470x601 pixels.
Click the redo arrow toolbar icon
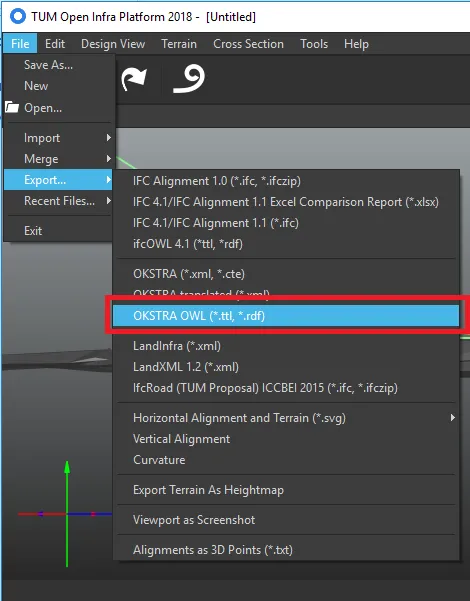(x=133, y=79)
